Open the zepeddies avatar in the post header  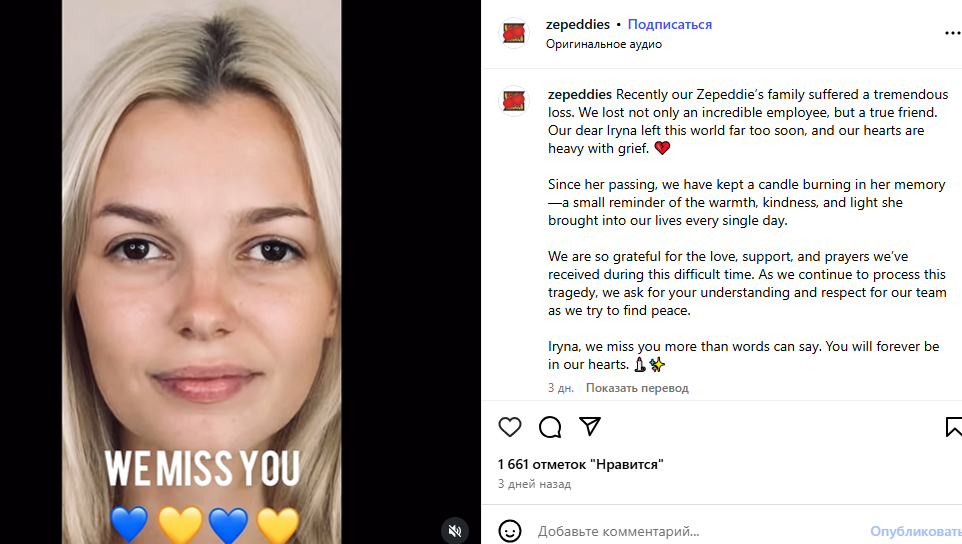(514, 33)
